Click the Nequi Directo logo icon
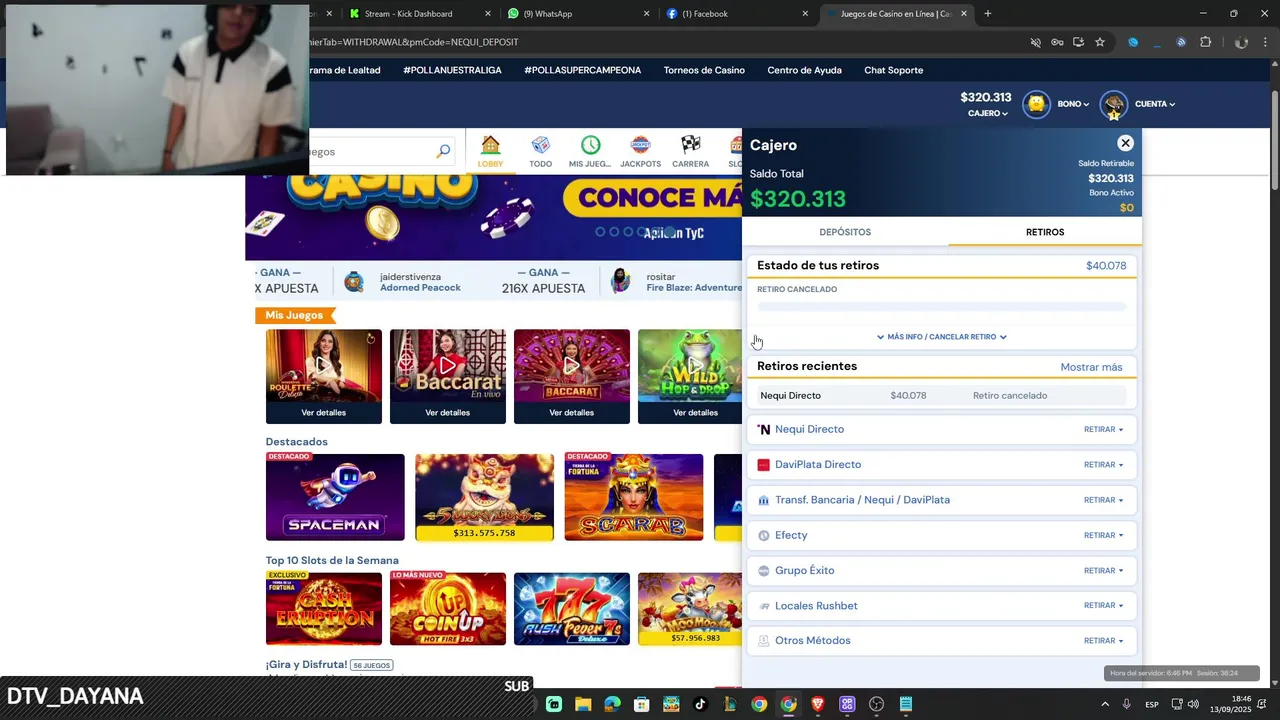1280x720 pixels. 764,429
